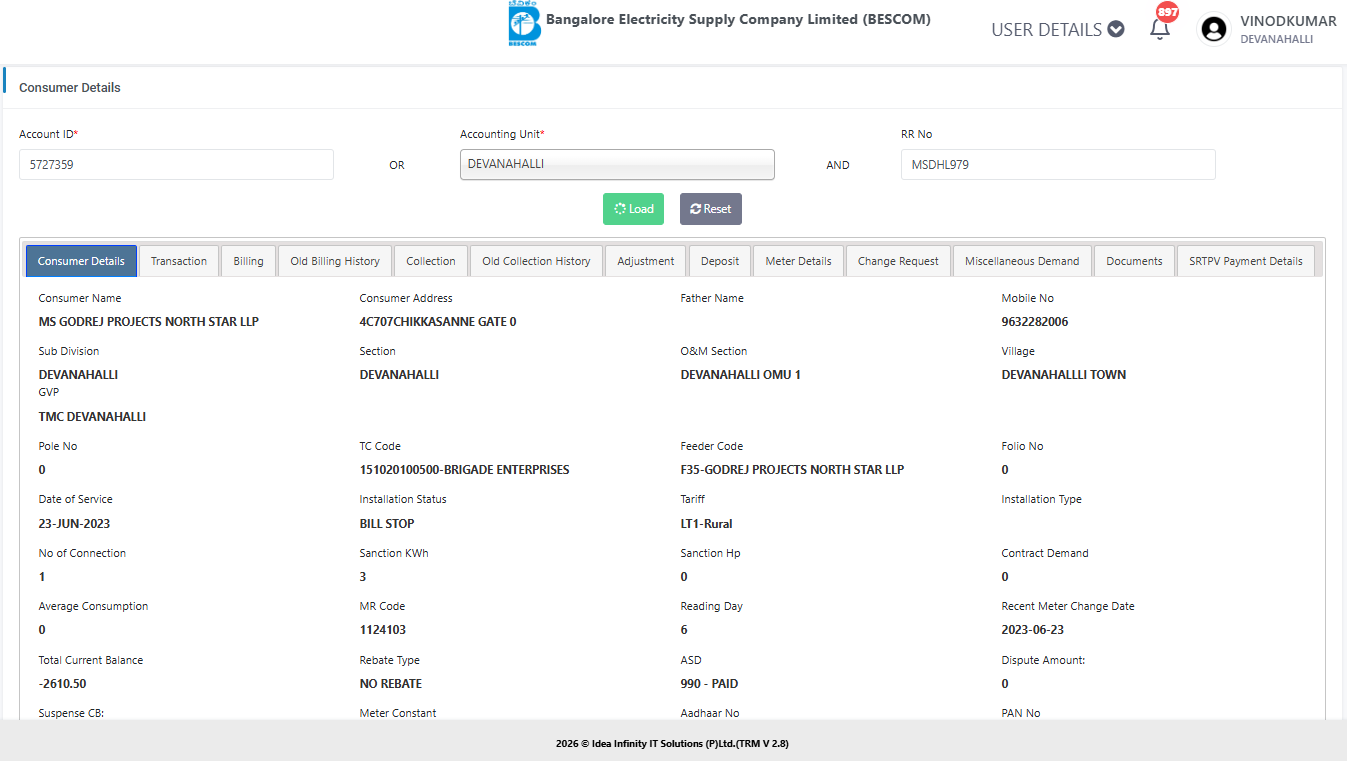This screenshot has width=1347, height=761.
Task: Click the Account ID input field
Action: [176, 165]
